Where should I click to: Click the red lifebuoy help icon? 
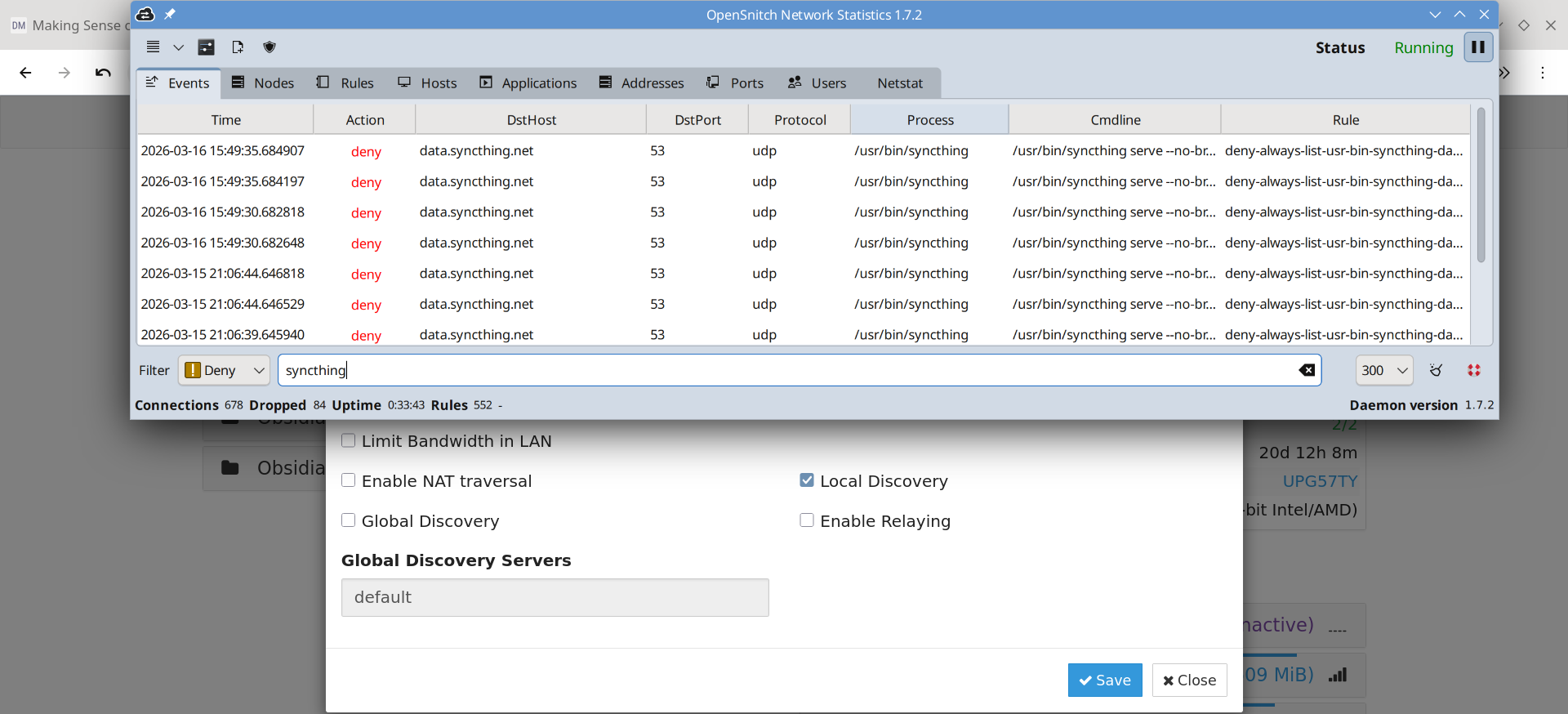coord(1474,370)
